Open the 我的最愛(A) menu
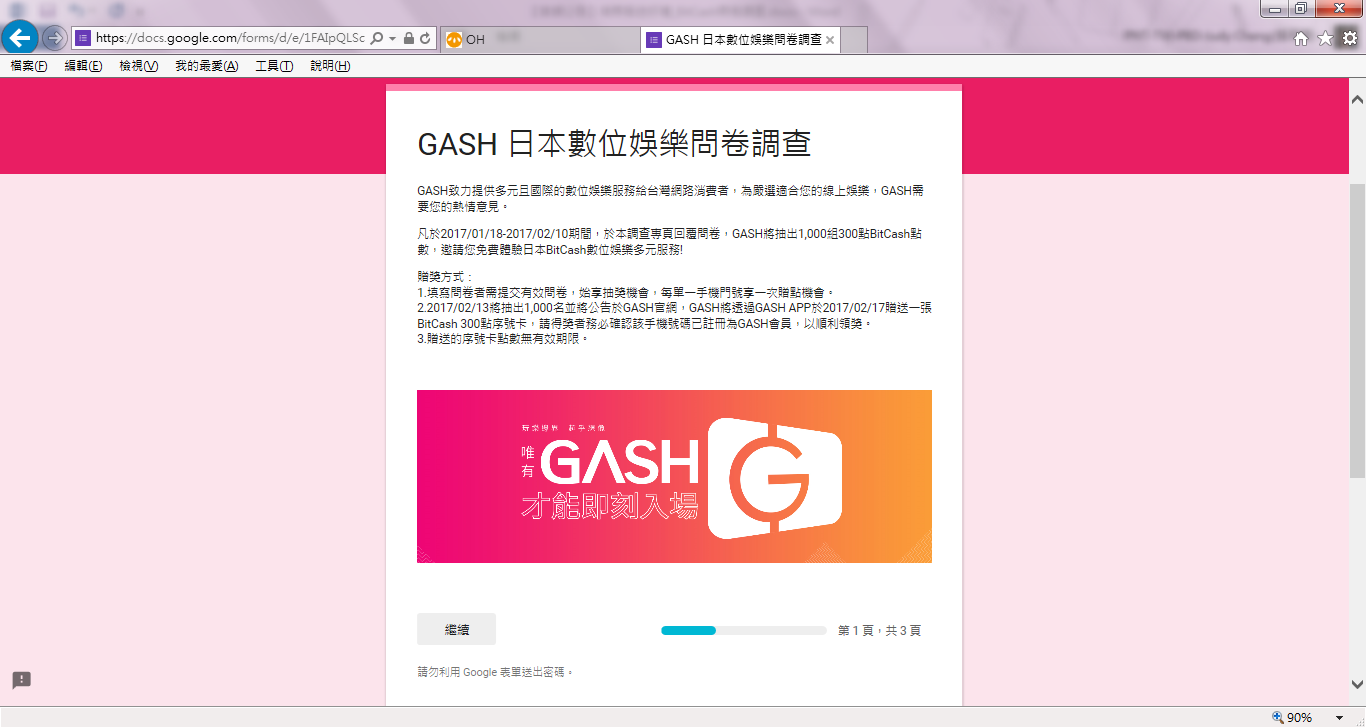This screenshot has height=728, width=1366. [x=206, y=66]
